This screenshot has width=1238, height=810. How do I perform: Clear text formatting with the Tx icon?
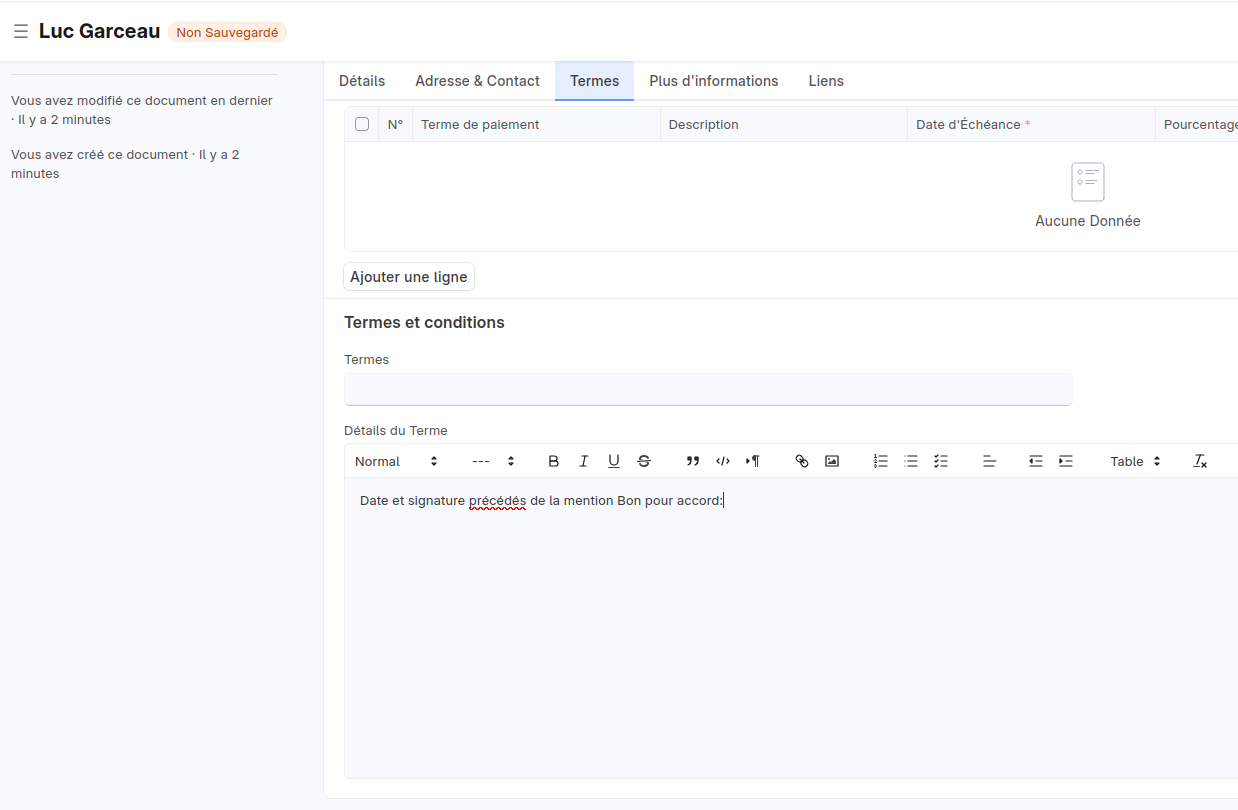1200,461
